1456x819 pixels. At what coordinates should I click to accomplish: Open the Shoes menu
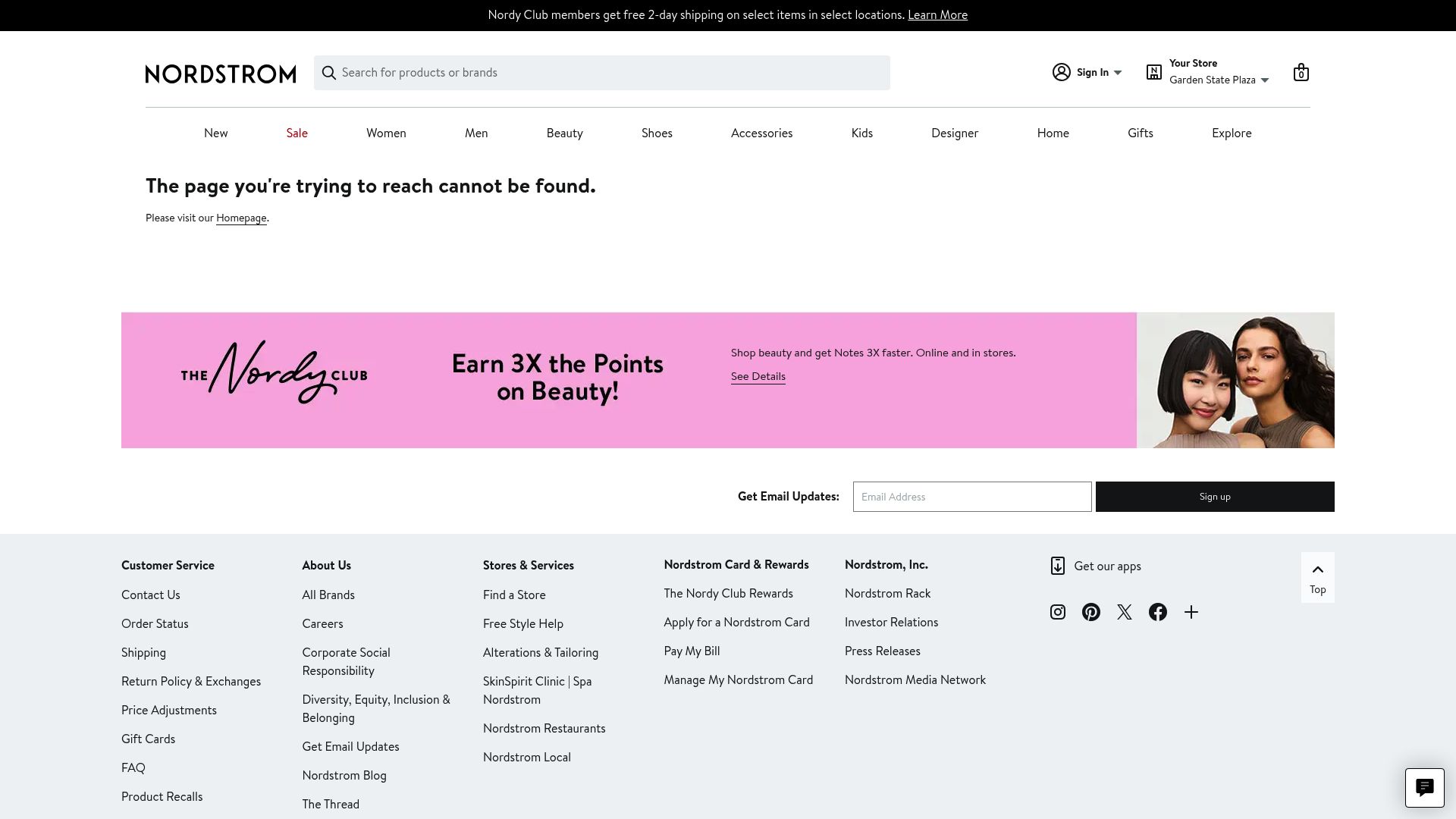(x=657, y=133)
